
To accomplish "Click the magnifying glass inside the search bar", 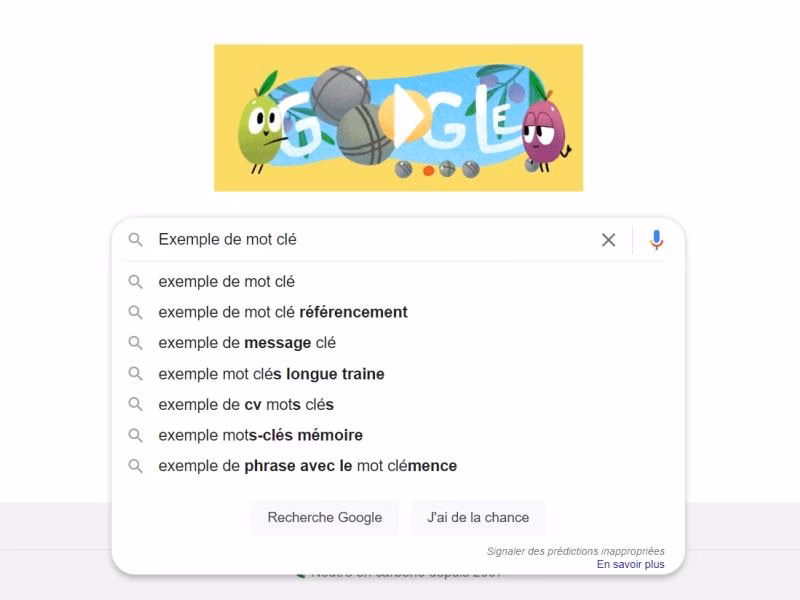I will [137, 239].
